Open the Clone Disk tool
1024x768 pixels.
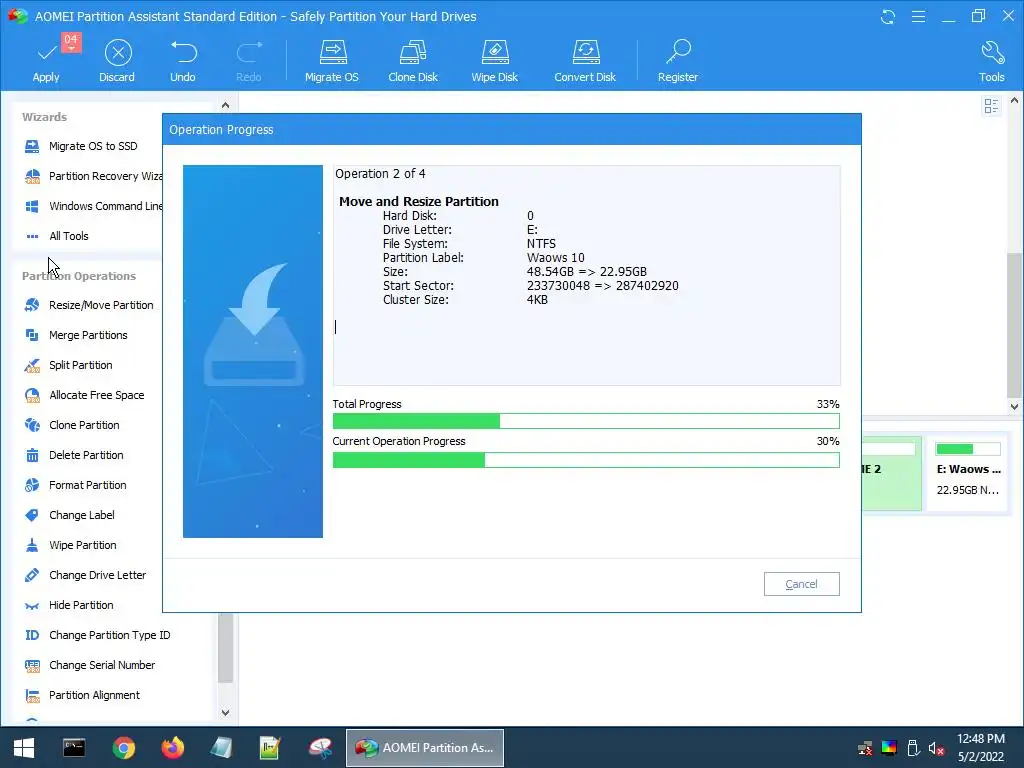click(413, 61)
